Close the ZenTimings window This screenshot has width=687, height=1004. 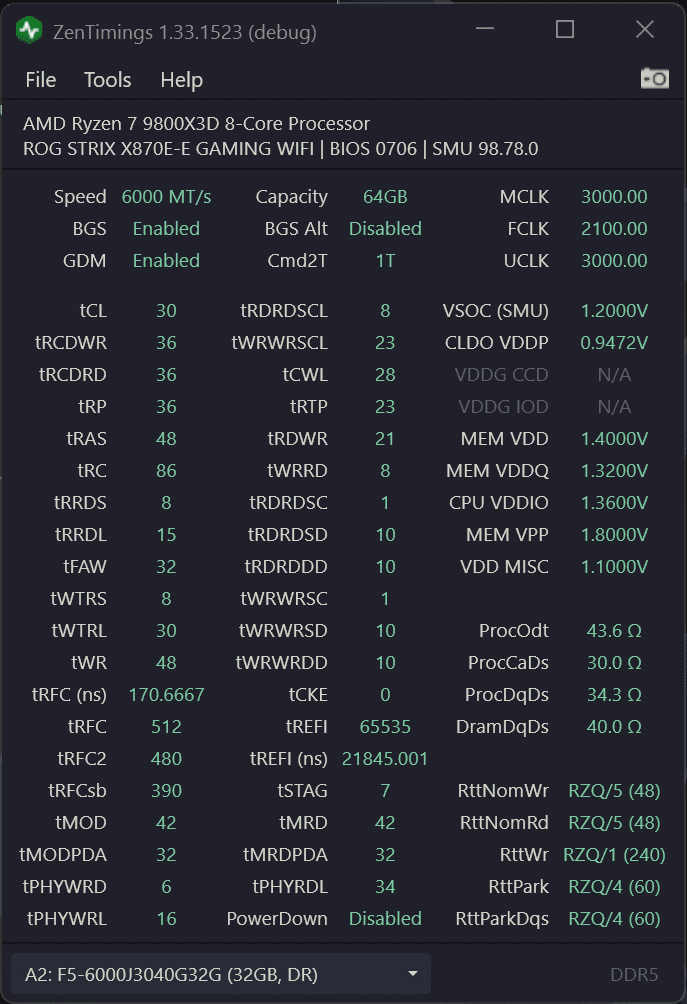tap(645, 30)
